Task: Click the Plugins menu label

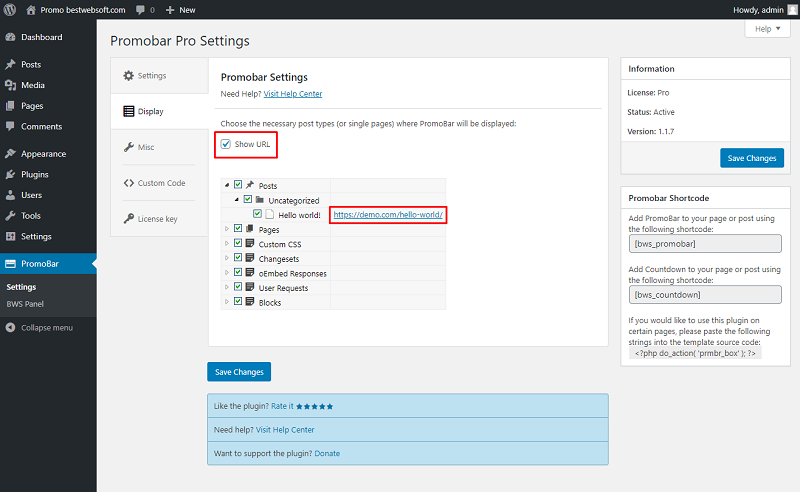Action: point(35,175)
